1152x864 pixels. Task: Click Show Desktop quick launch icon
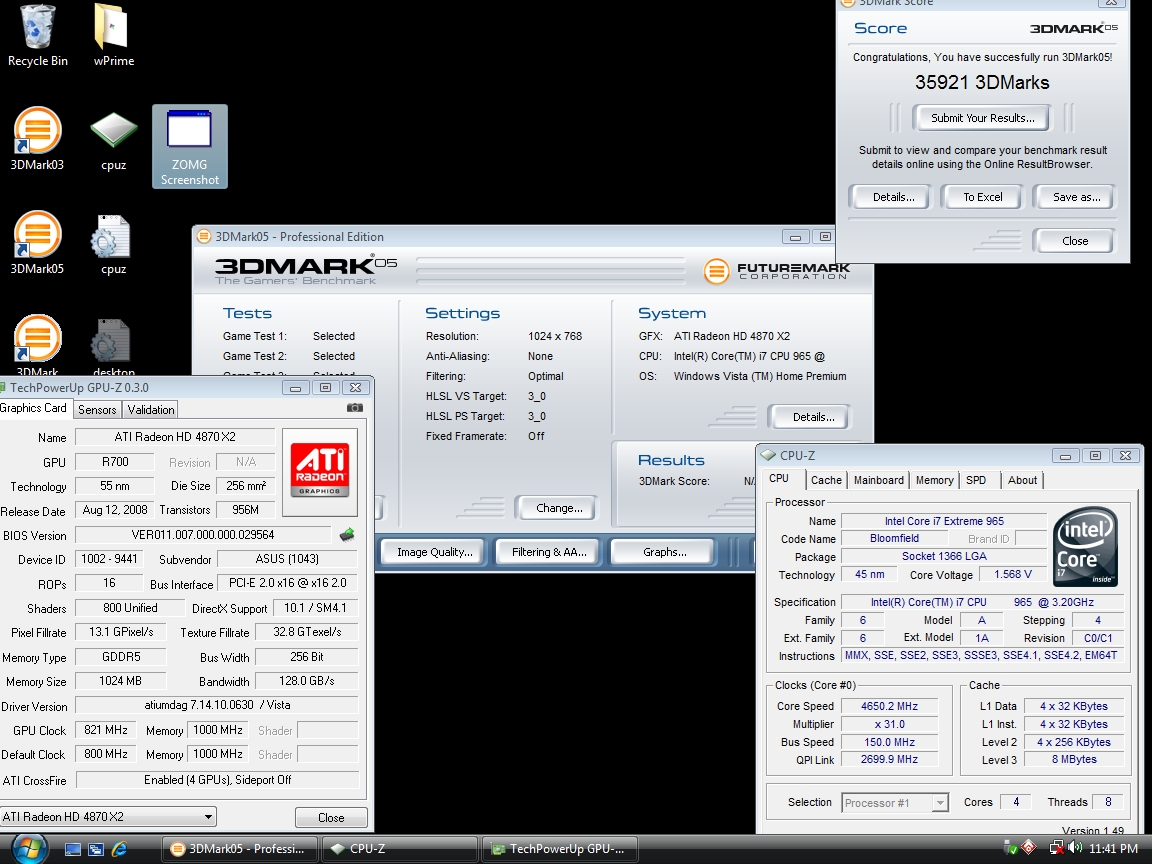tap(73, 849)
